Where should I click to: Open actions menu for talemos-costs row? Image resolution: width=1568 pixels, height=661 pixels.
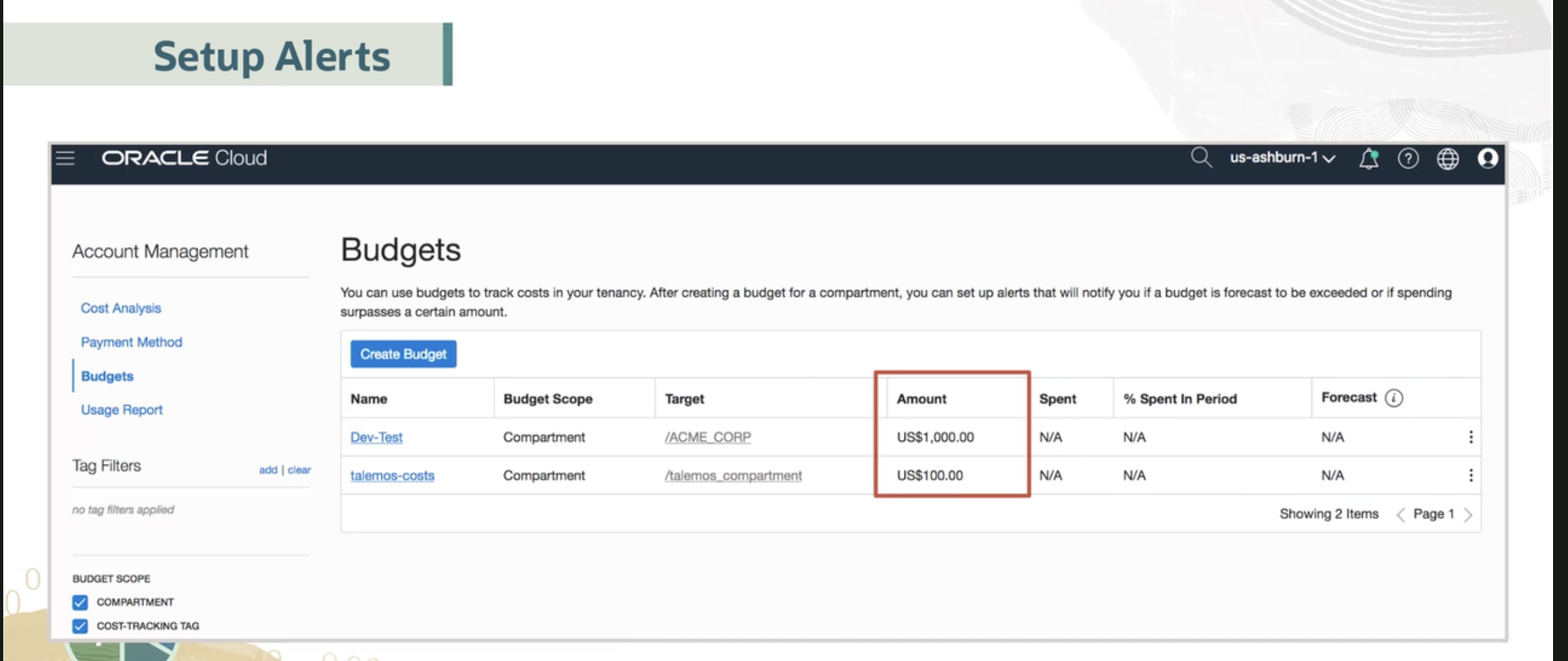coord(1470,476)
